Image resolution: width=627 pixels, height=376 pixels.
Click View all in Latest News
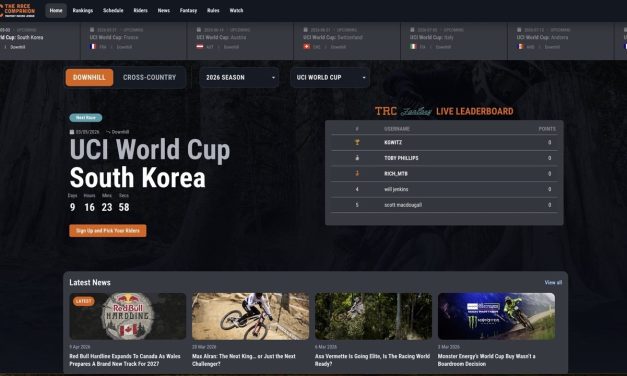[553, 282]
